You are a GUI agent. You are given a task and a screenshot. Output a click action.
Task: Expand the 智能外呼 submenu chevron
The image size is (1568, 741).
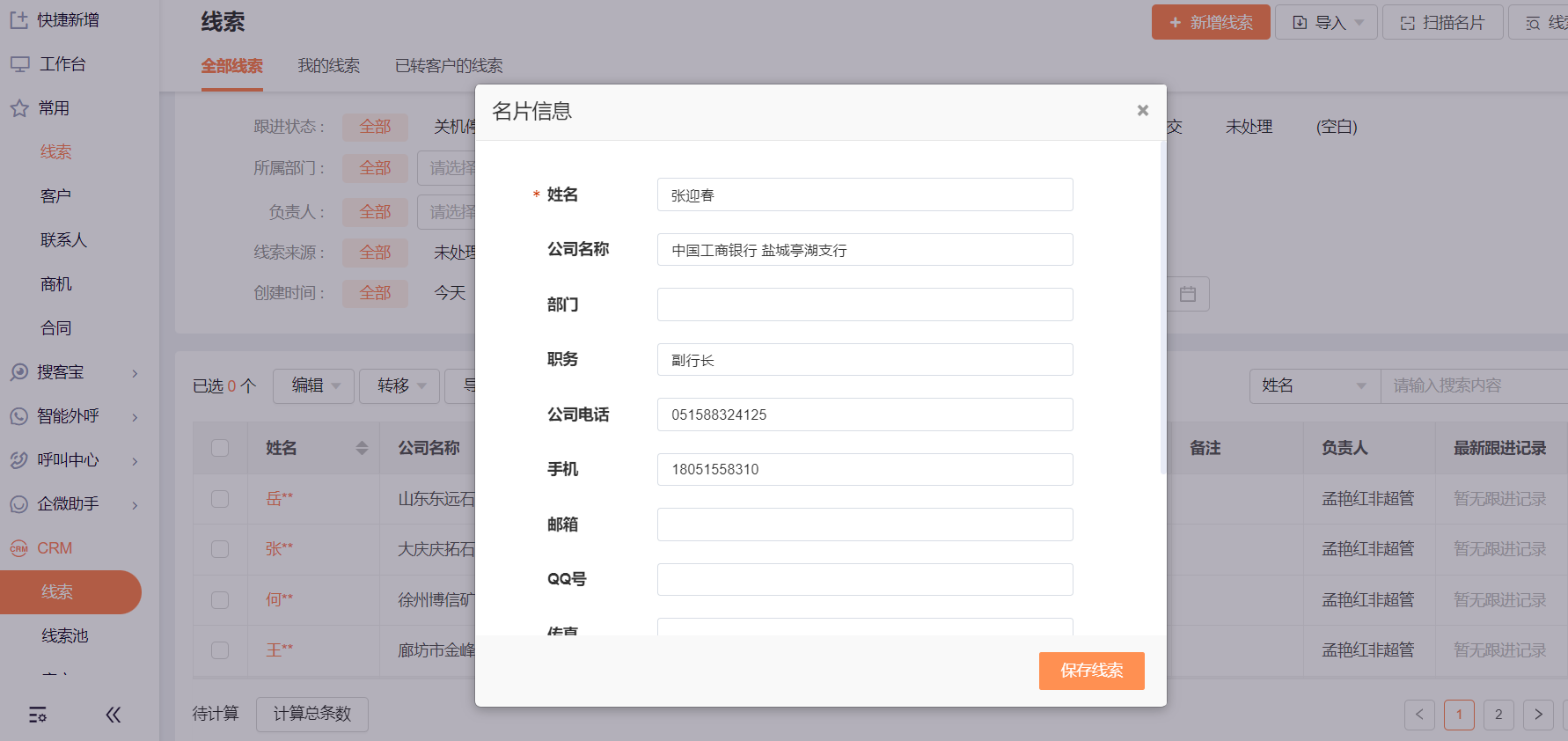click(135, 417)
